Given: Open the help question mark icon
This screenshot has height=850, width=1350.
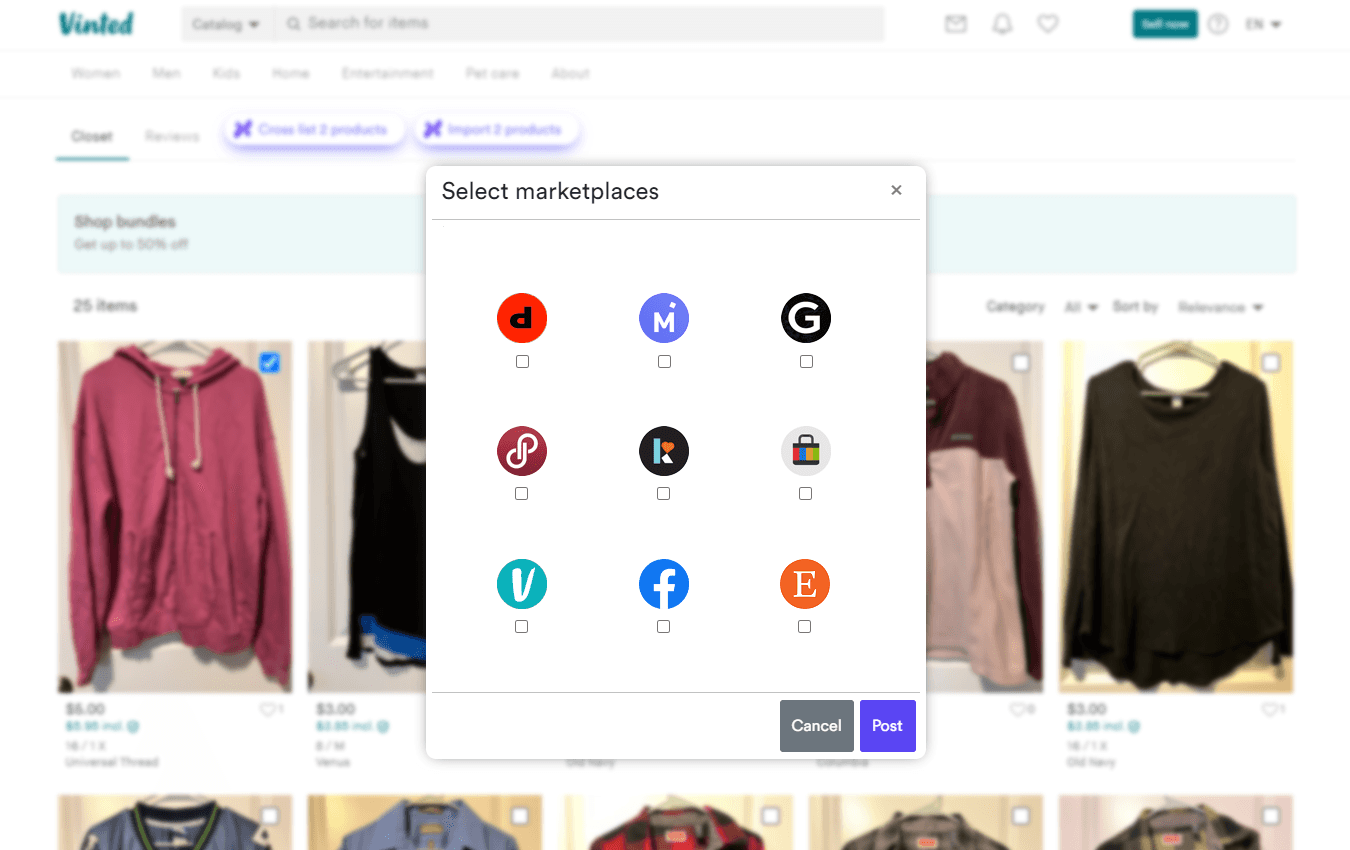Looking at the screenshot, I should (x=1217, y=24).
